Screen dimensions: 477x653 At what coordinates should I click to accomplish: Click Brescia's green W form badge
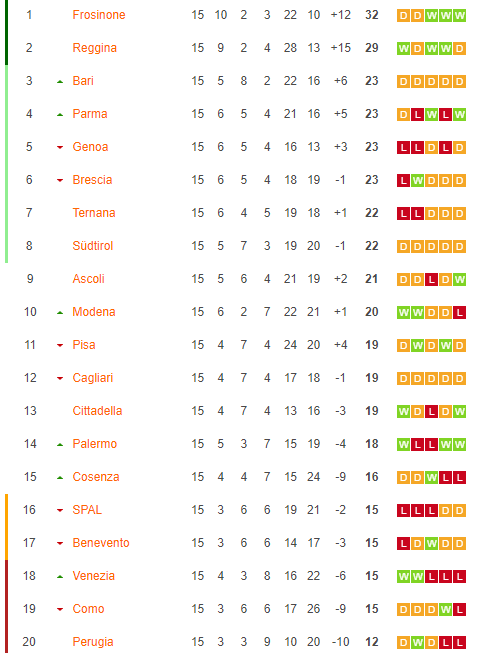(417, 181)
